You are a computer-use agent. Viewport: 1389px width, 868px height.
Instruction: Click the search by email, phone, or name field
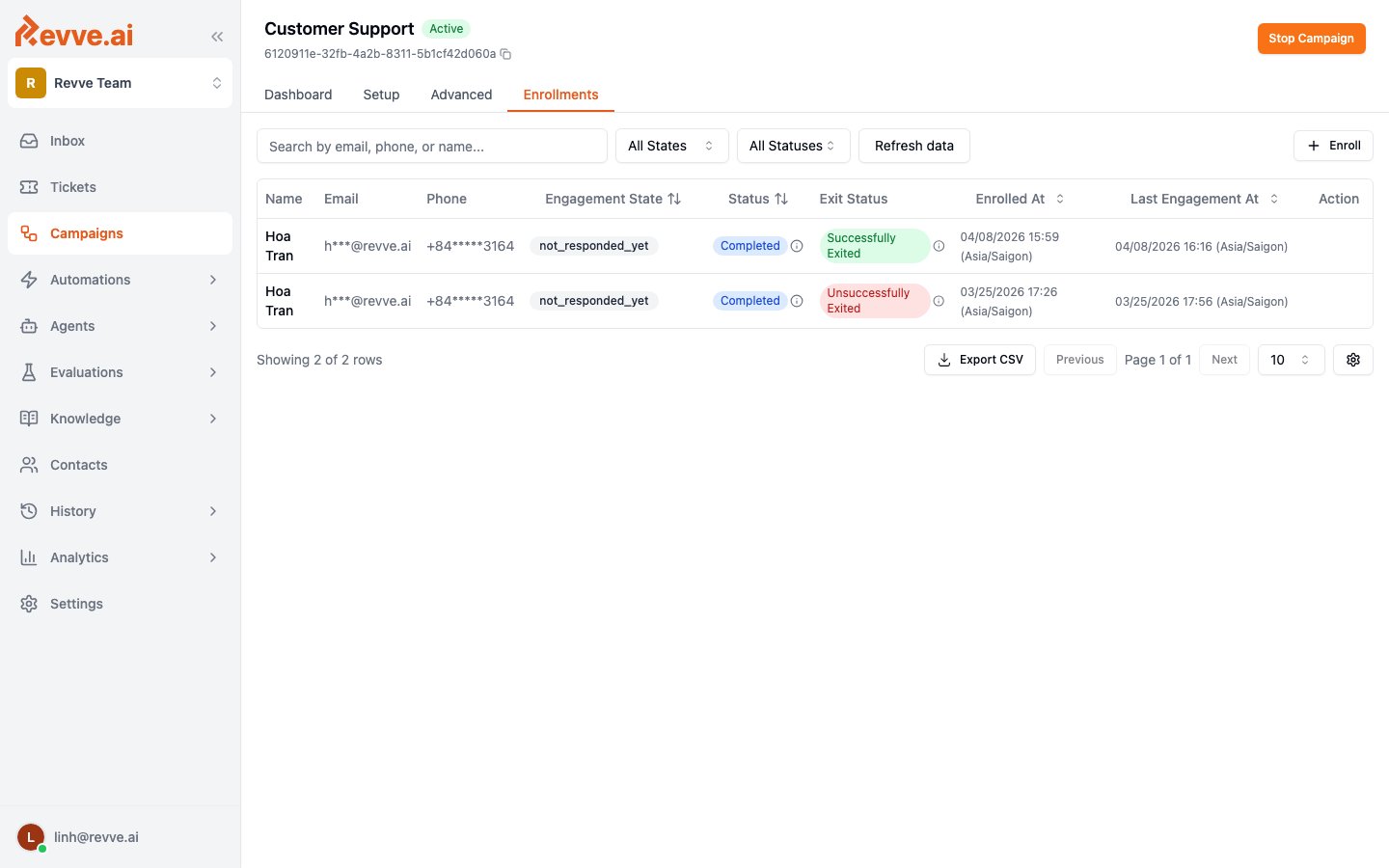click(x=432, y=146)
